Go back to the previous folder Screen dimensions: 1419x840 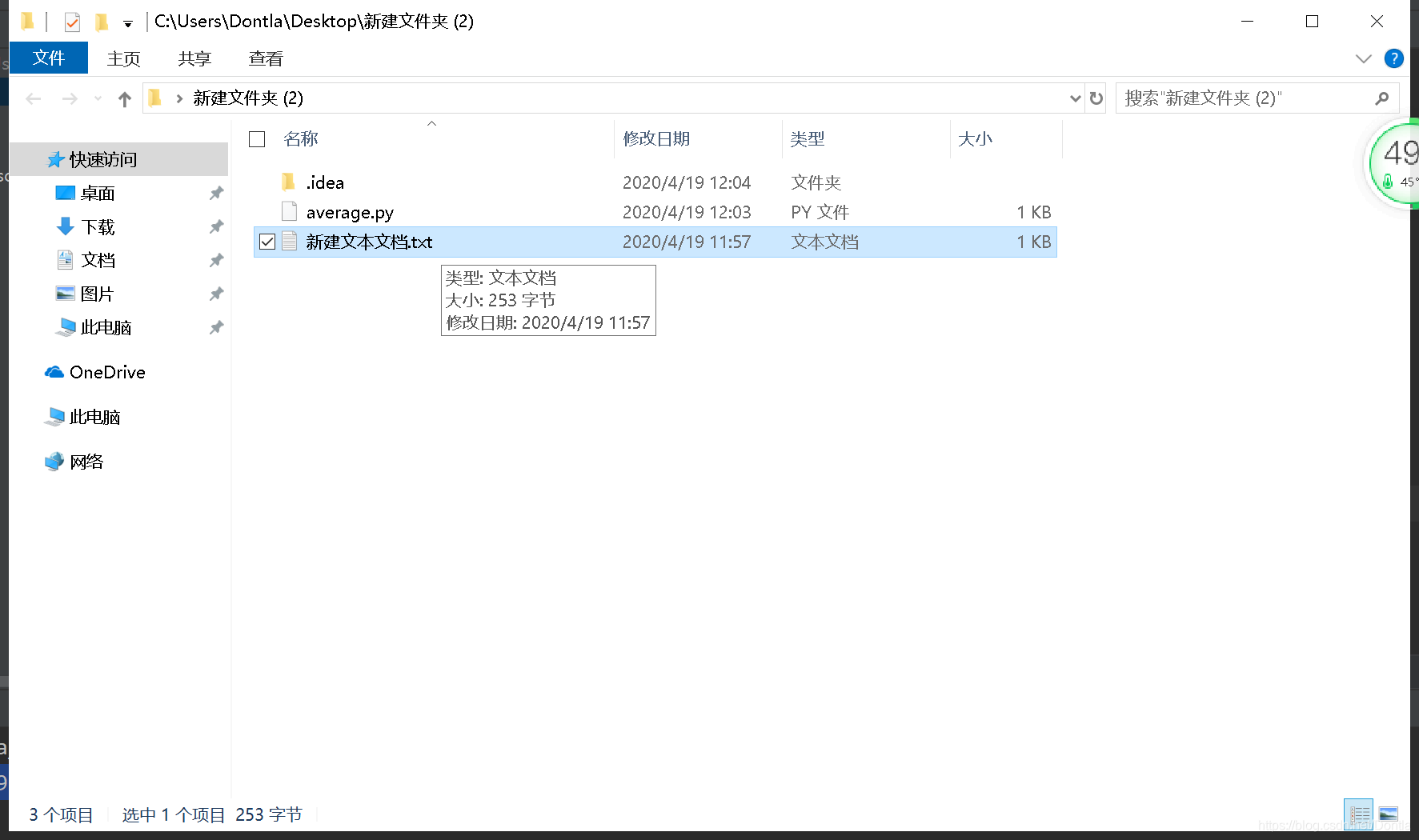(x=32, y=98)
